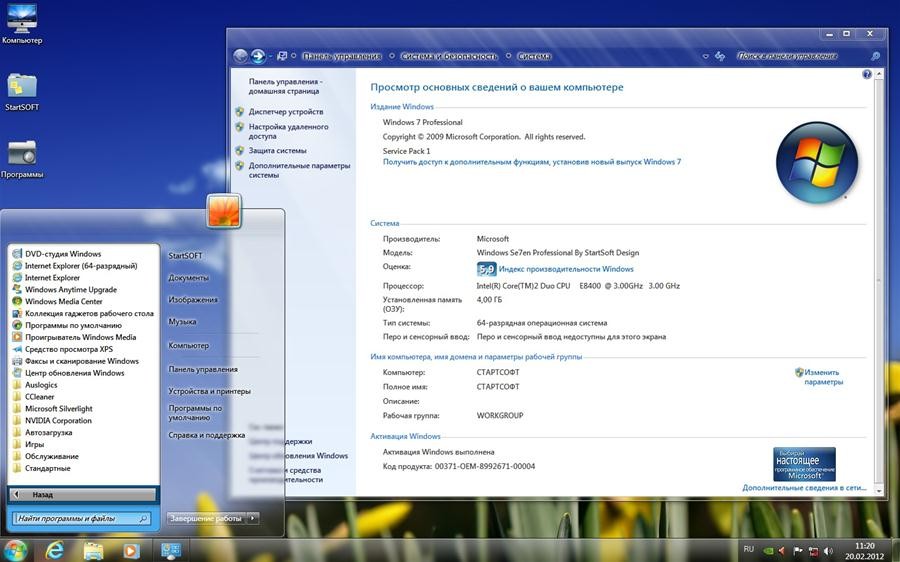Image resolution: width=900 pixels, height=562 pixels.
Task: Click the Control Panel taskbar button
Action: 170,551
